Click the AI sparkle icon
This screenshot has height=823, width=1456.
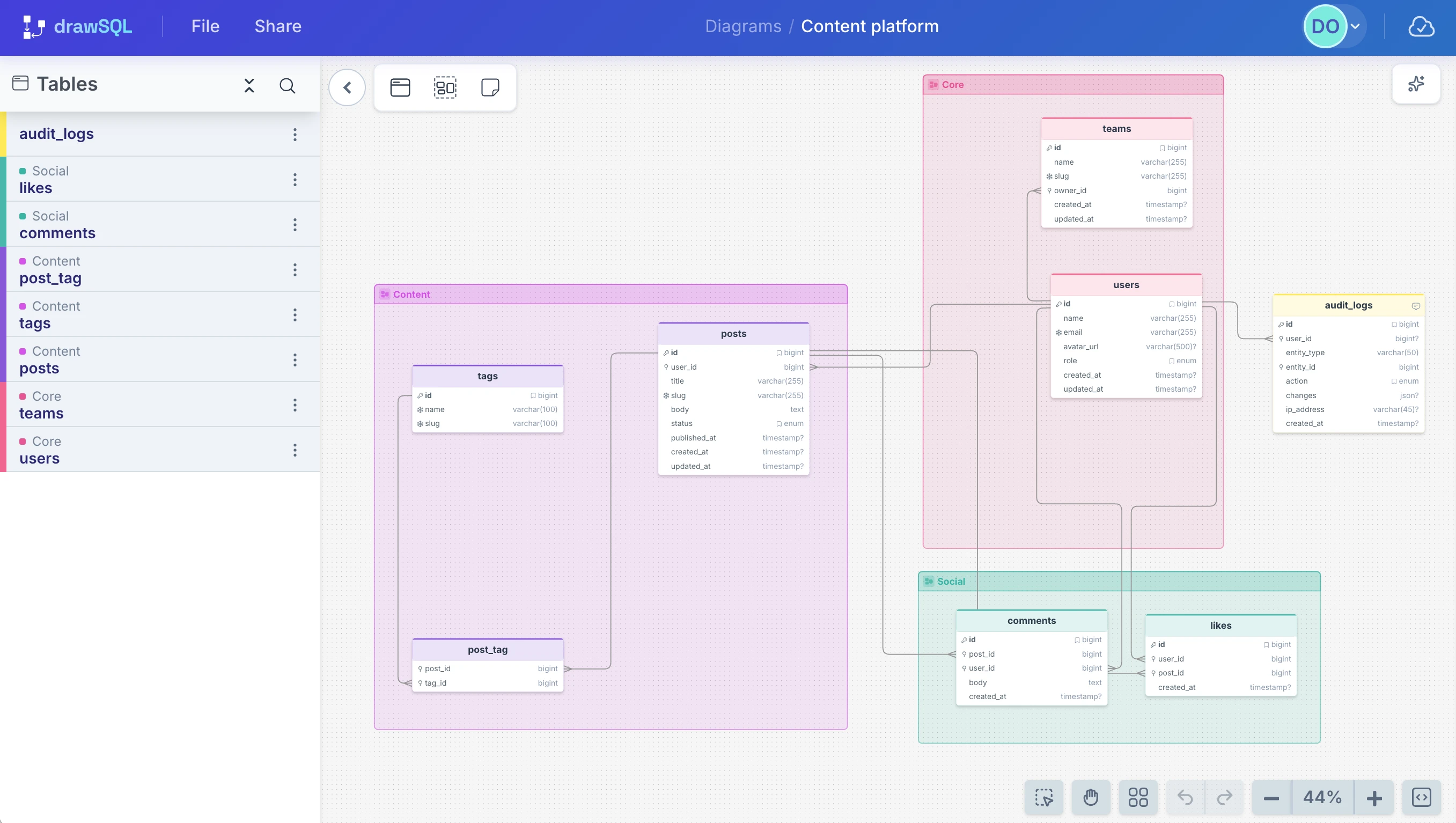coord(1416,84)
